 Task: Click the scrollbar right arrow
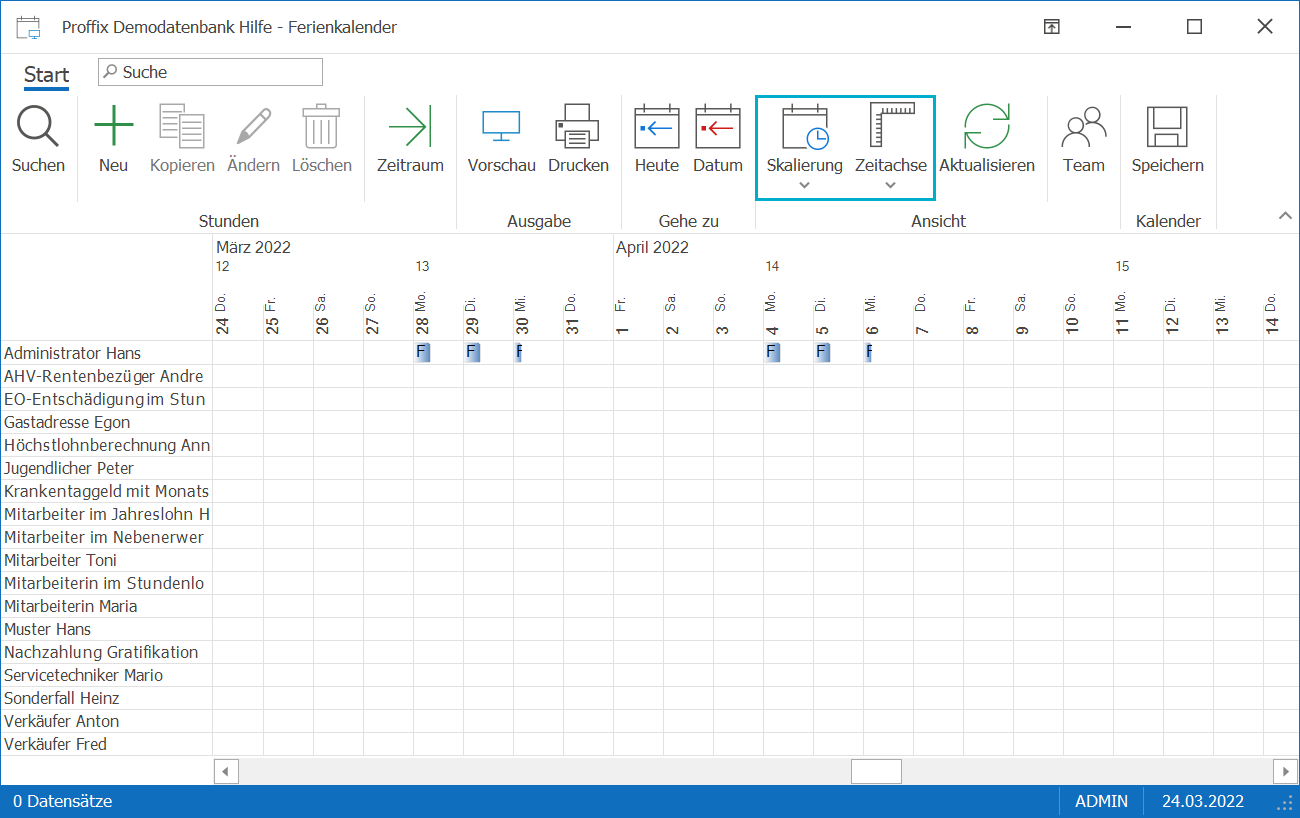(1285, 771)
